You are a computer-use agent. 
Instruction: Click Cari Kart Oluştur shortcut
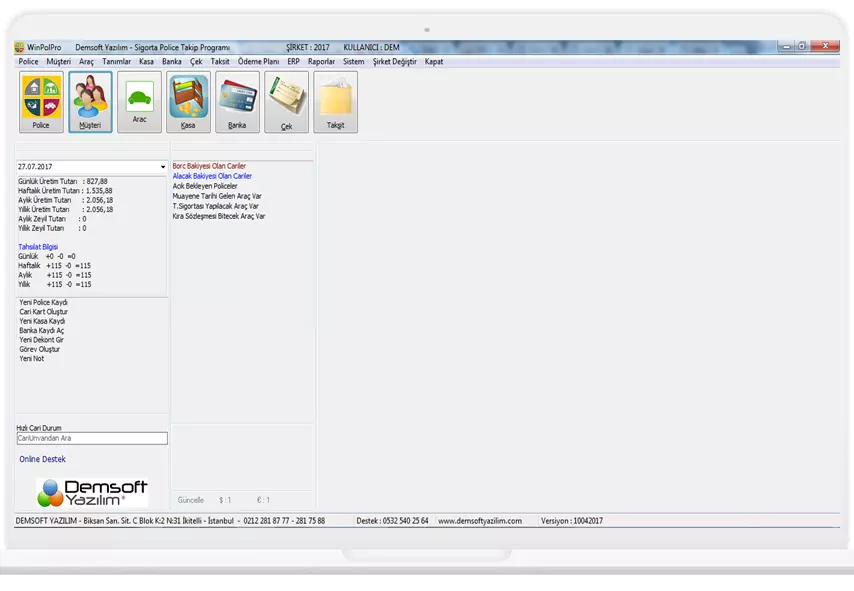coord(44,312)
